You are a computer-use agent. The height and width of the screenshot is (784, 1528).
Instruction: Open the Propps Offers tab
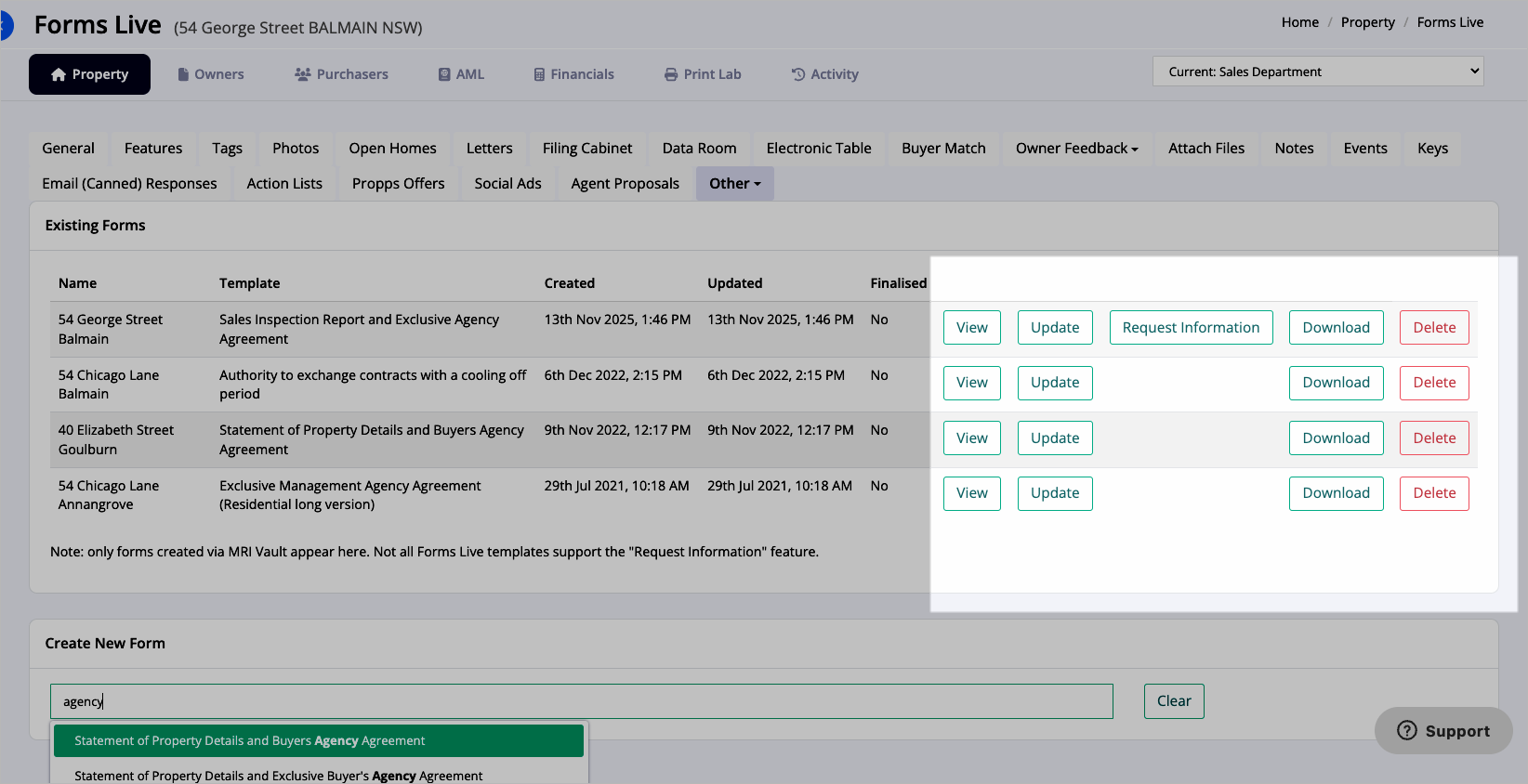point(398,184)
